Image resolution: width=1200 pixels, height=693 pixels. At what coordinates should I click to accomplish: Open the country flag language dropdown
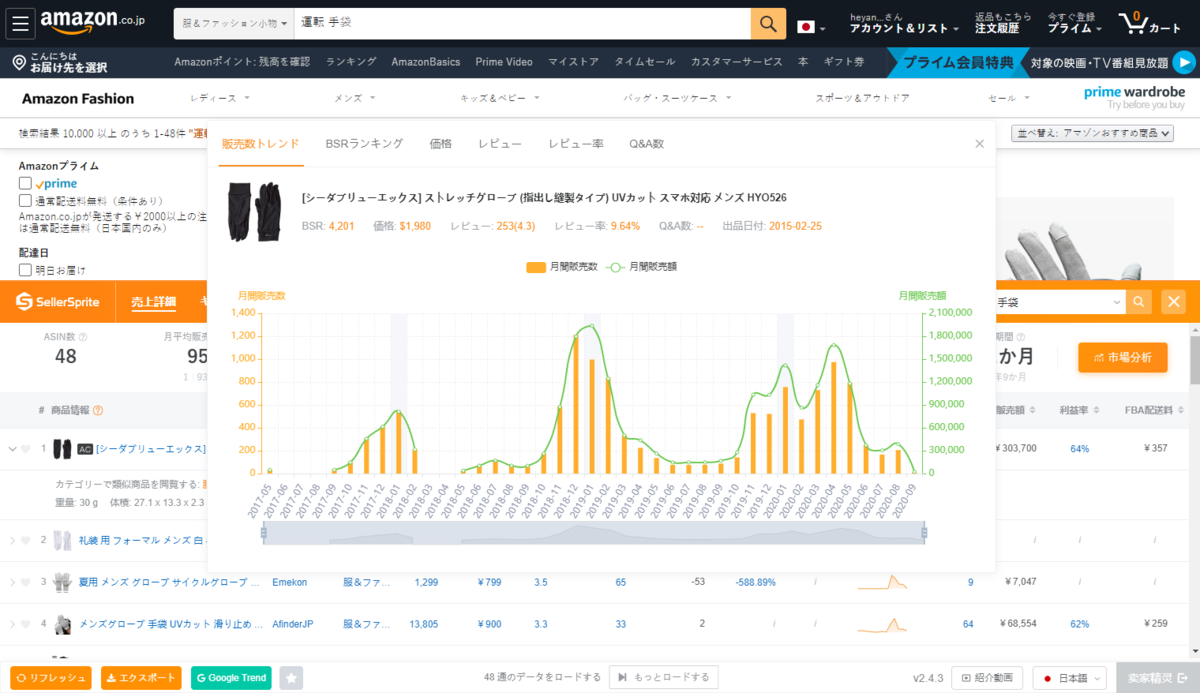tap(811, 27)
